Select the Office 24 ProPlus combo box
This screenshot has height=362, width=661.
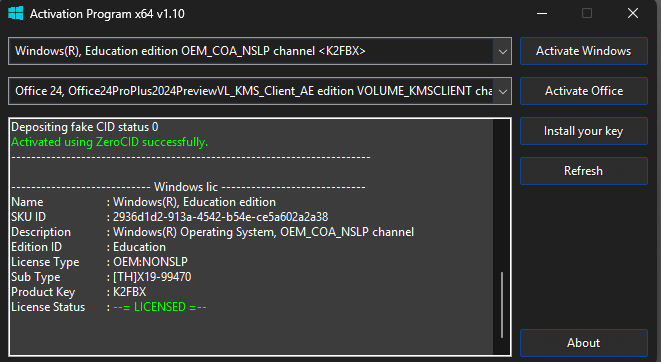(x=260, y=91)
